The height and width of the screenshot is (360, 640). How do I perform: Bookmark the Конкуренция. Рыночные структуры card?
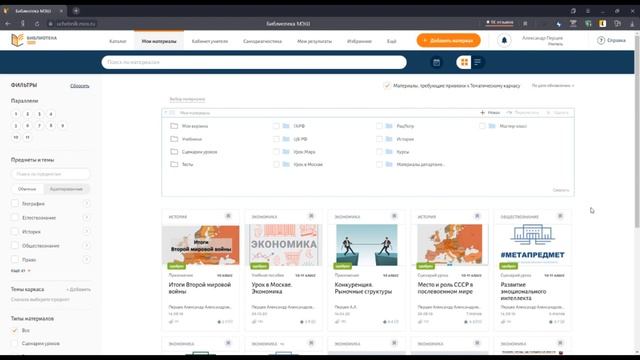coord(394,216)
